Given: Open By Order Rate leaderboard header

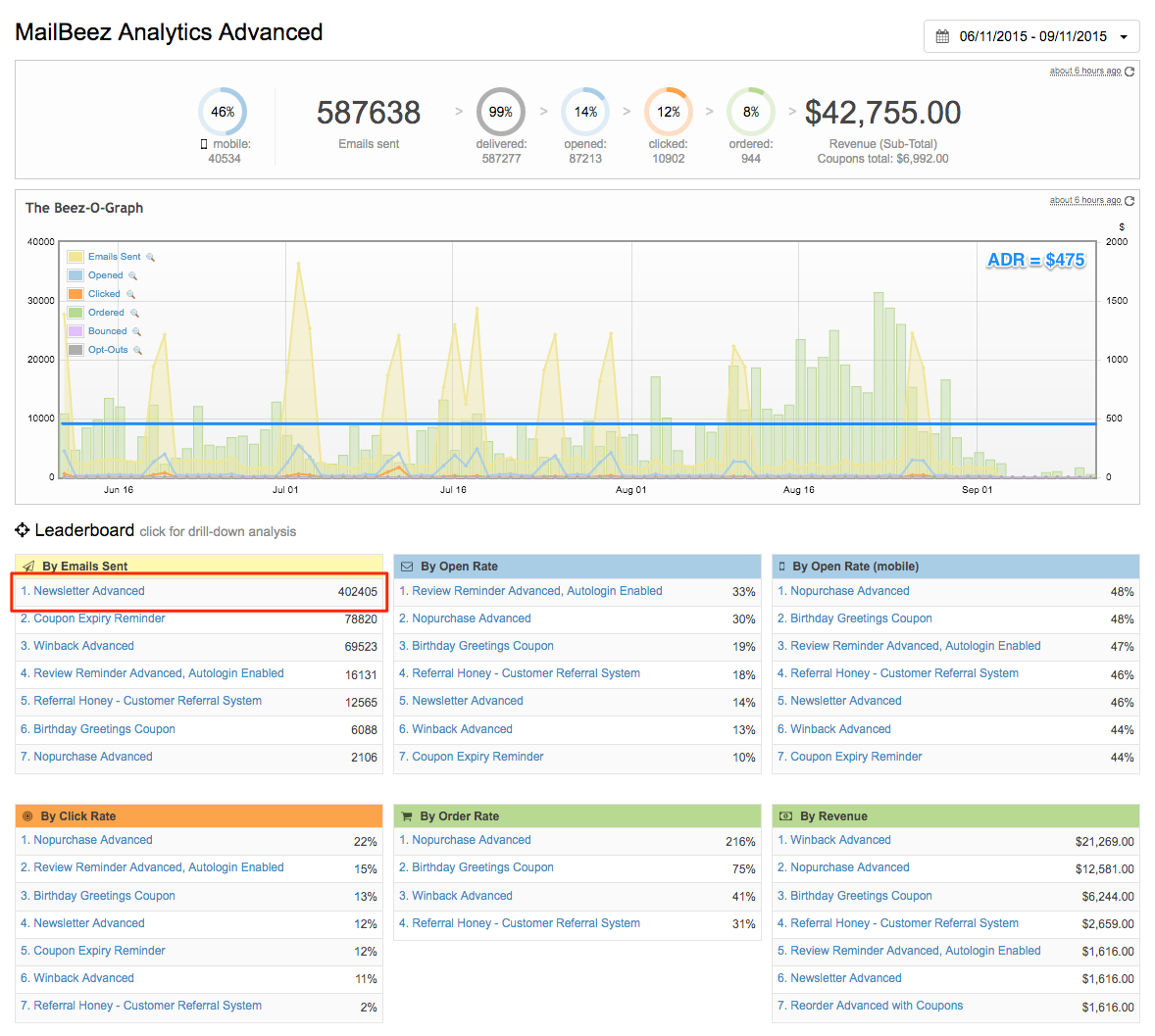Looking at the screenshot, I should click(x=577, y=815).
